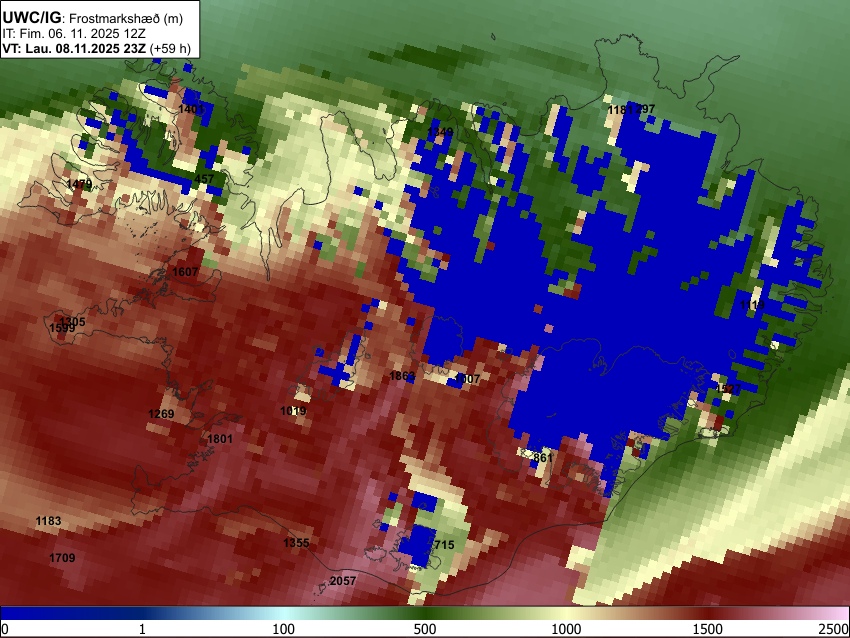Select the 500 legend tick label
Screen dimensions: 850x638
425,629
